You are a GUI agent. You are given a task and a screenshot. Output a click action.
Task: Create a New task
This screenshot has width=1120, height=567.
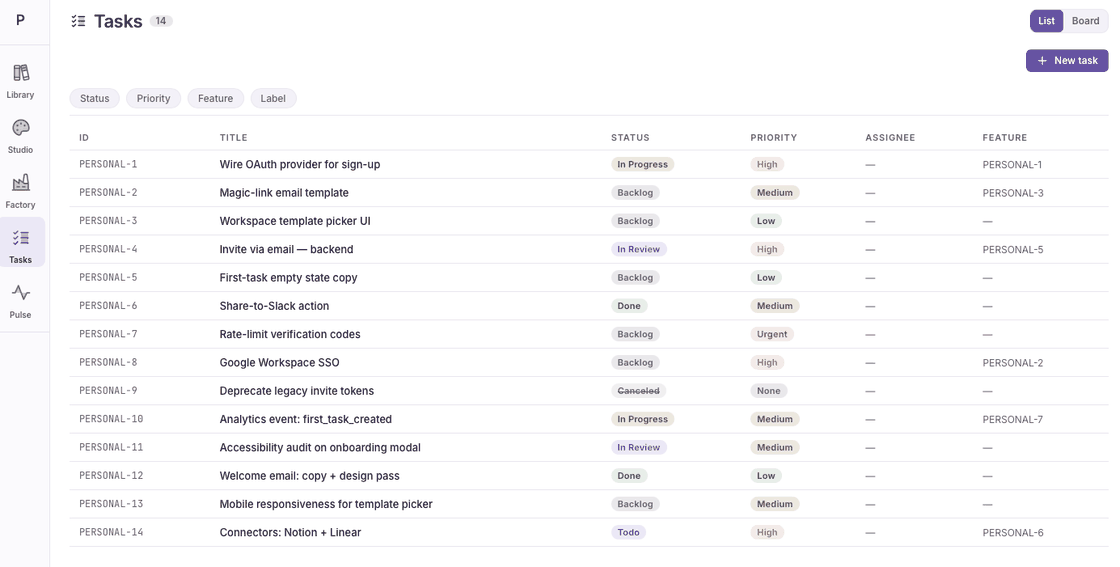1067,61
